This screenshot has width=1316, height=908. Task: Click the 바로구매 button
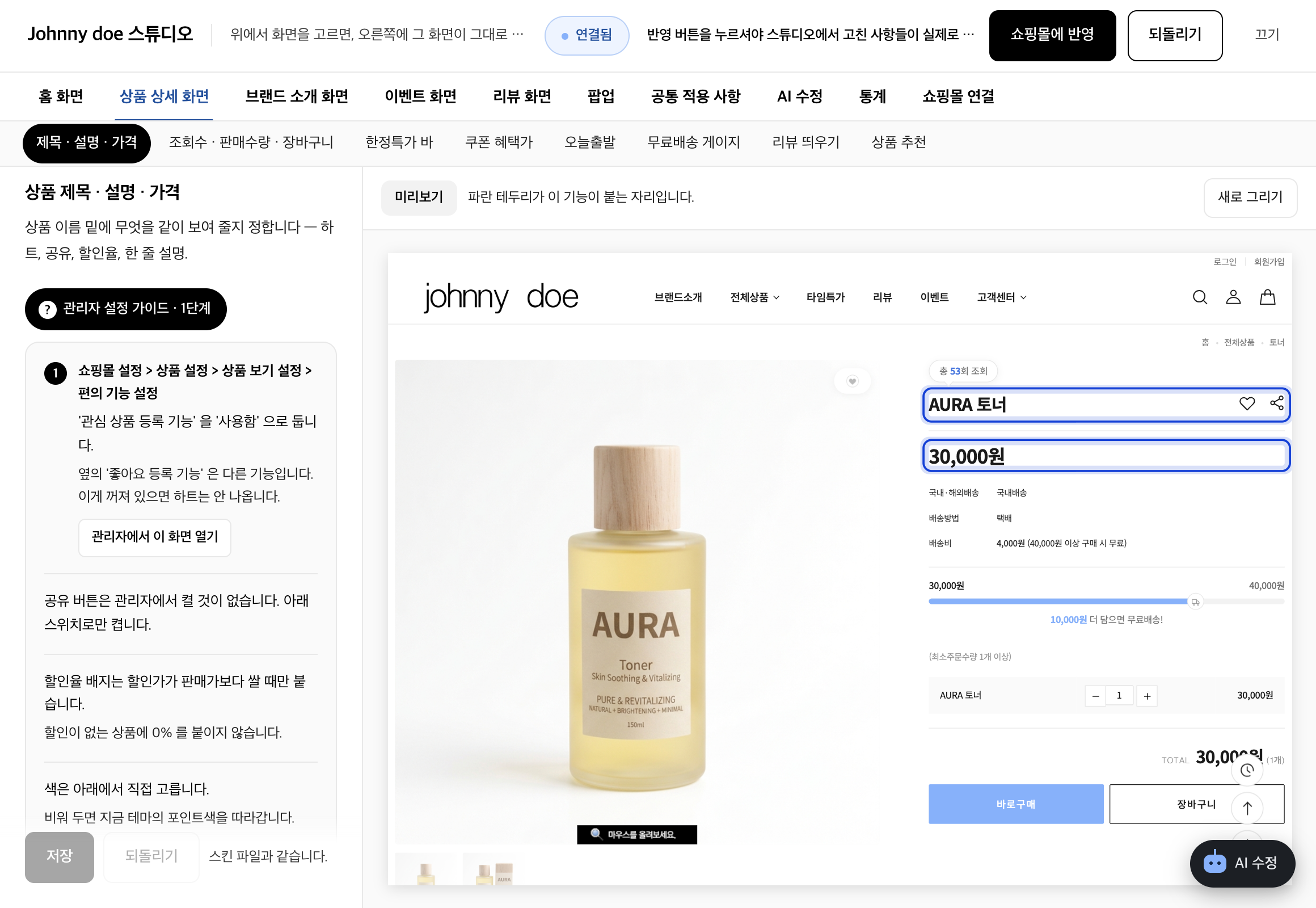tap(1016, 804)
